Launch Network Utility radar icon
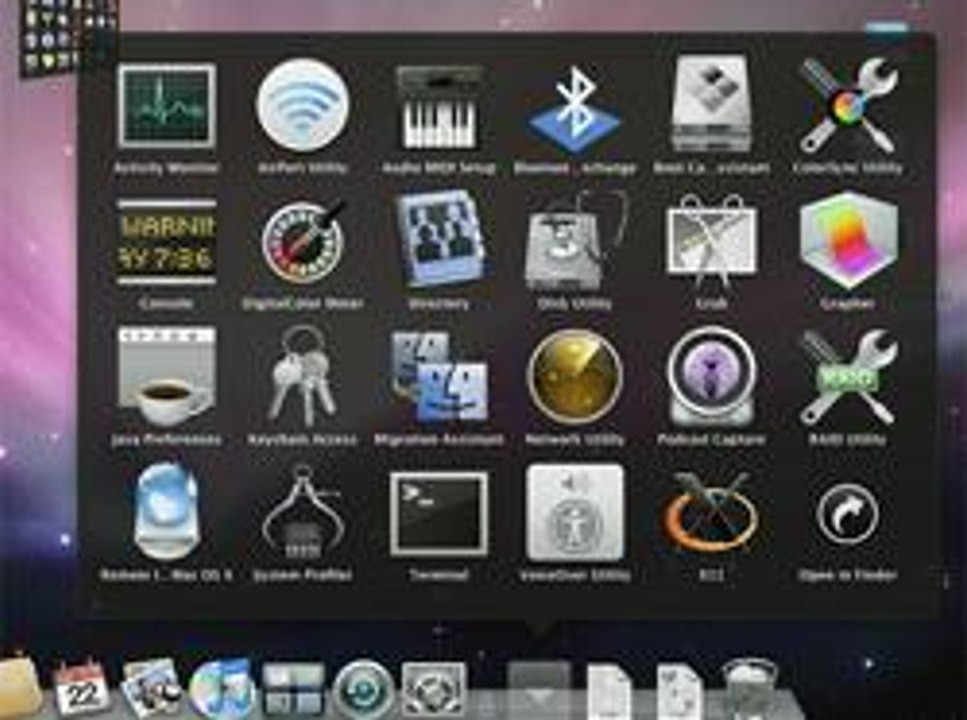Viewport: 967px width, 720px height. tap(575, 376)
